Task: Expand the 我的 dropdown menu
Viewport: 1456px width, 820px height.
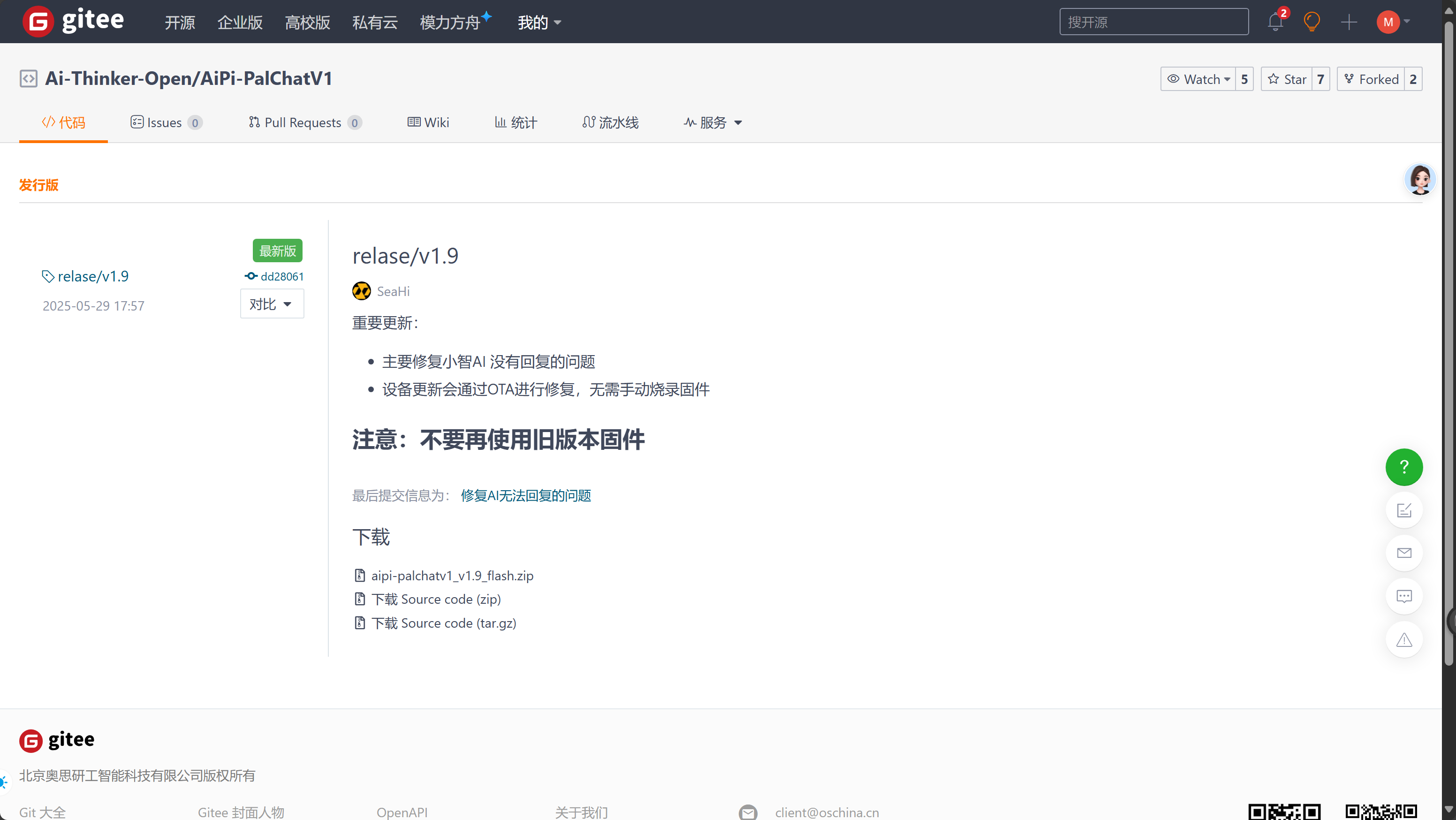Action: tap(539, 23)
